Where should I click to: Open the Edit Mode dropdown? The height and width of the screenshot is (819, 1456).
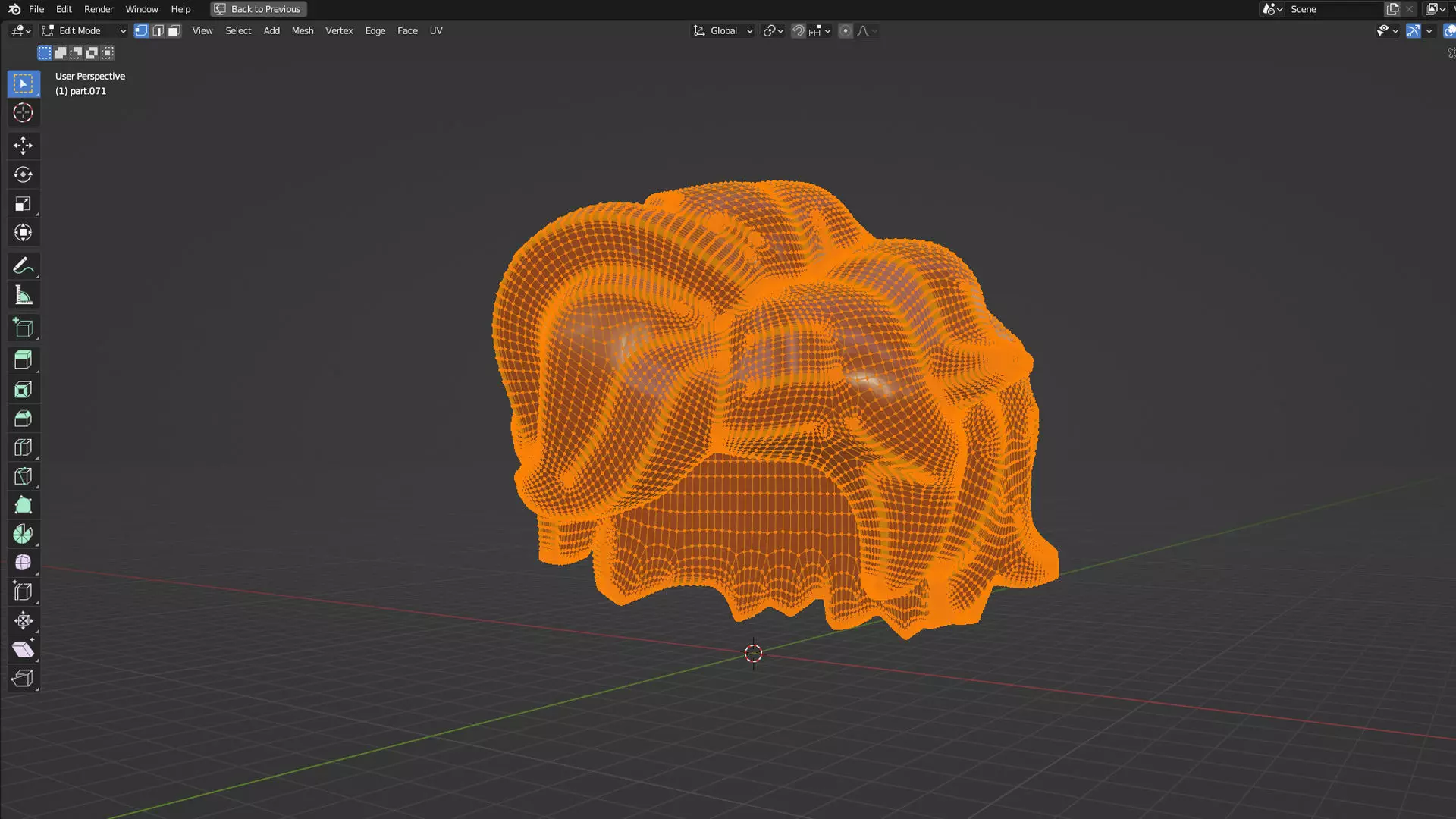click(x=84, y=31)
